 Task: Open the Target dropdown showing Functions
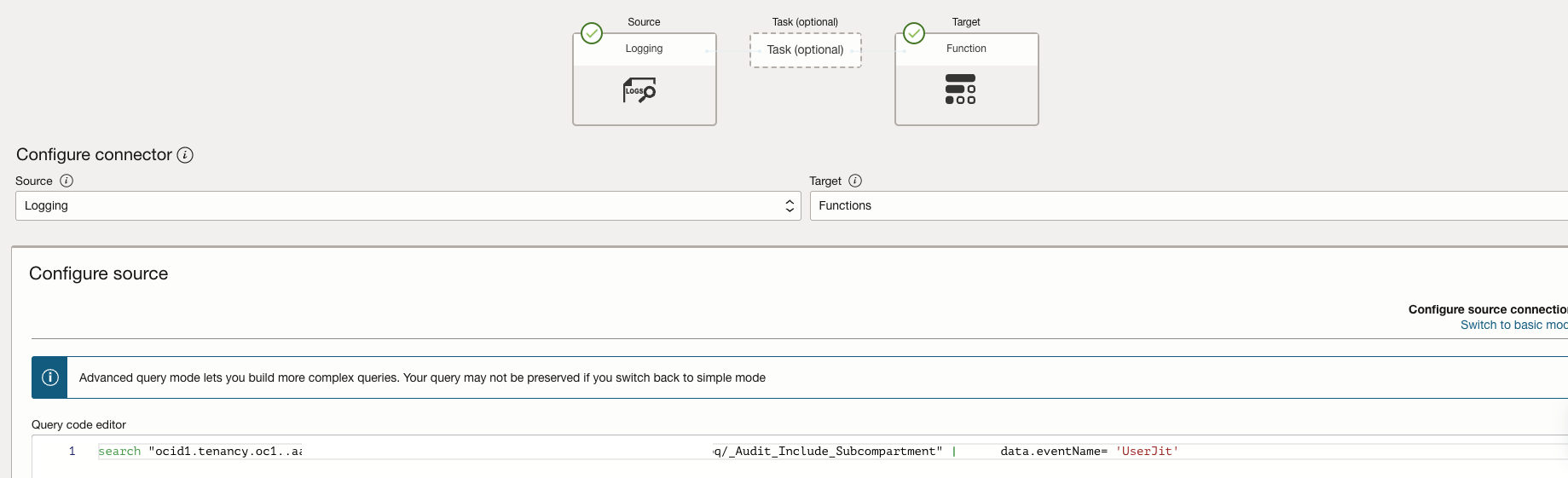click(1185, 205)
